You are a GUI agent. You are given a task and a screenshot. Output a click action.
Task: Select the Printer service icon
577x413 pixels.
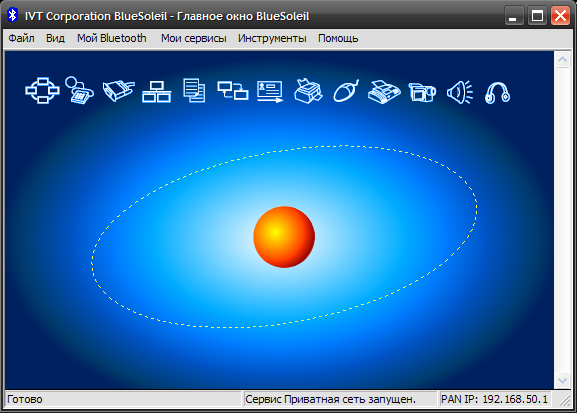[x=308, y=91]
